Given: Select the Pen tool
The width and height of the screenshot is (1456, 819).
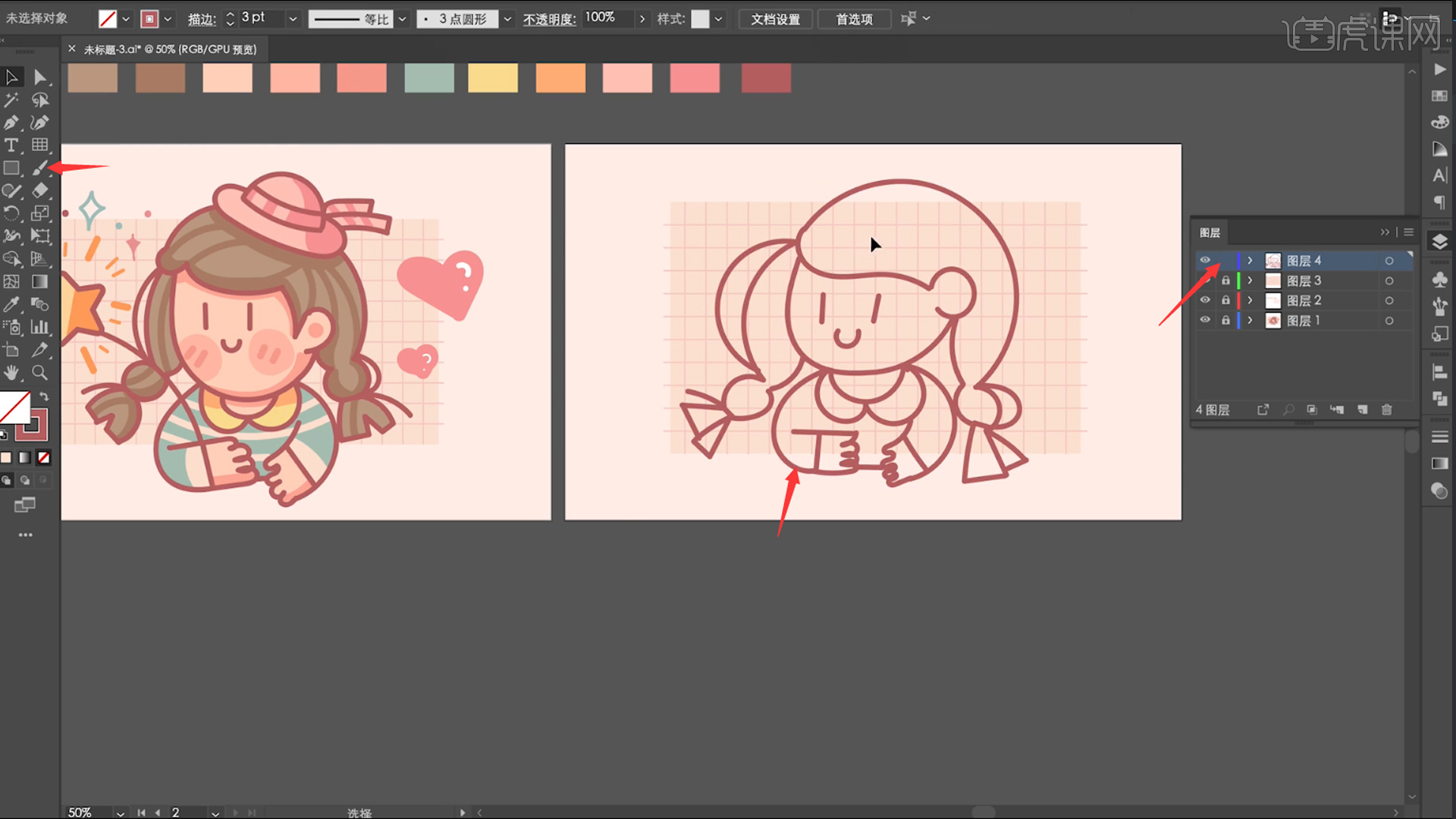Looking at the screenshot, I should (x=11, y=122).
